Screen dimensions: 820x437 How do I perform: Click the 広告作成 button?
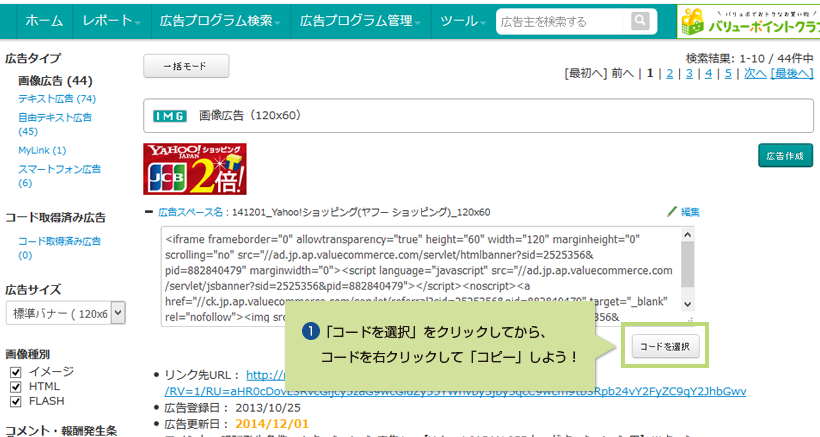[x=785, y=156]
